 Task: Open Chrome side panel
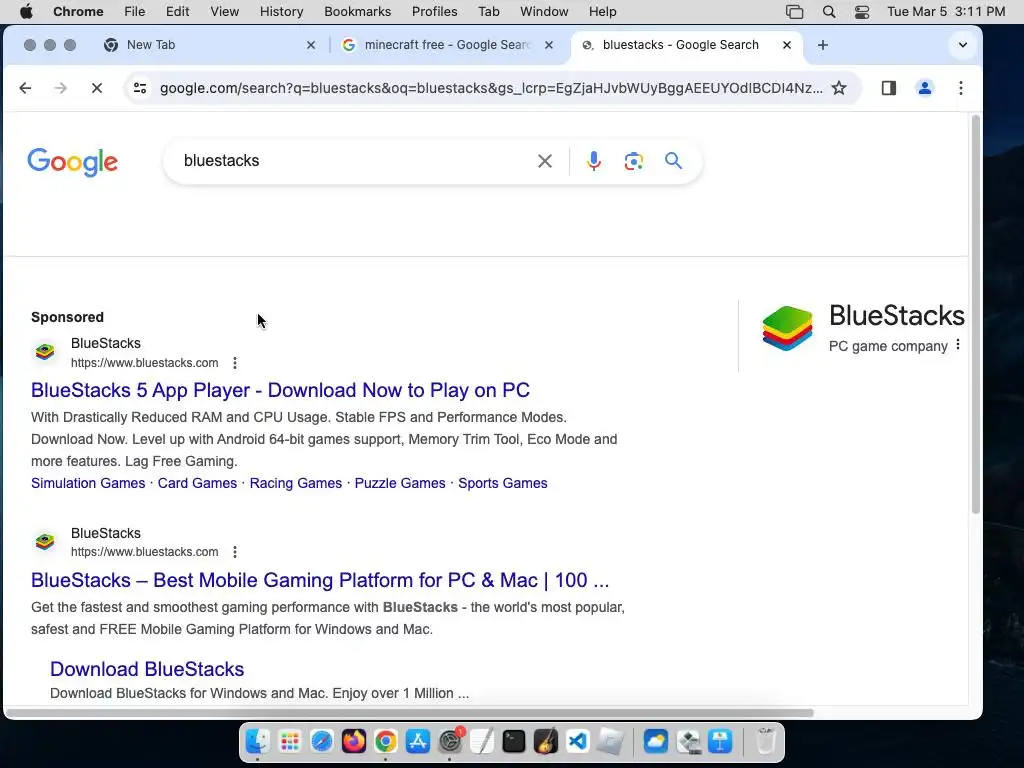click(x=888, y=88)
